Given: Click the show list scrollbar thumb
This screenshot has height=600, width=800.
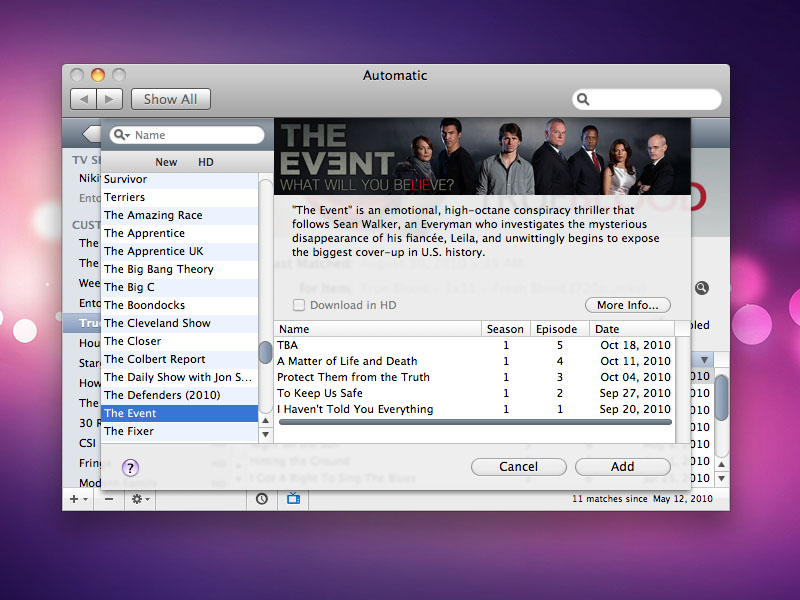Looking at the screenshot, I should point(265,353).
